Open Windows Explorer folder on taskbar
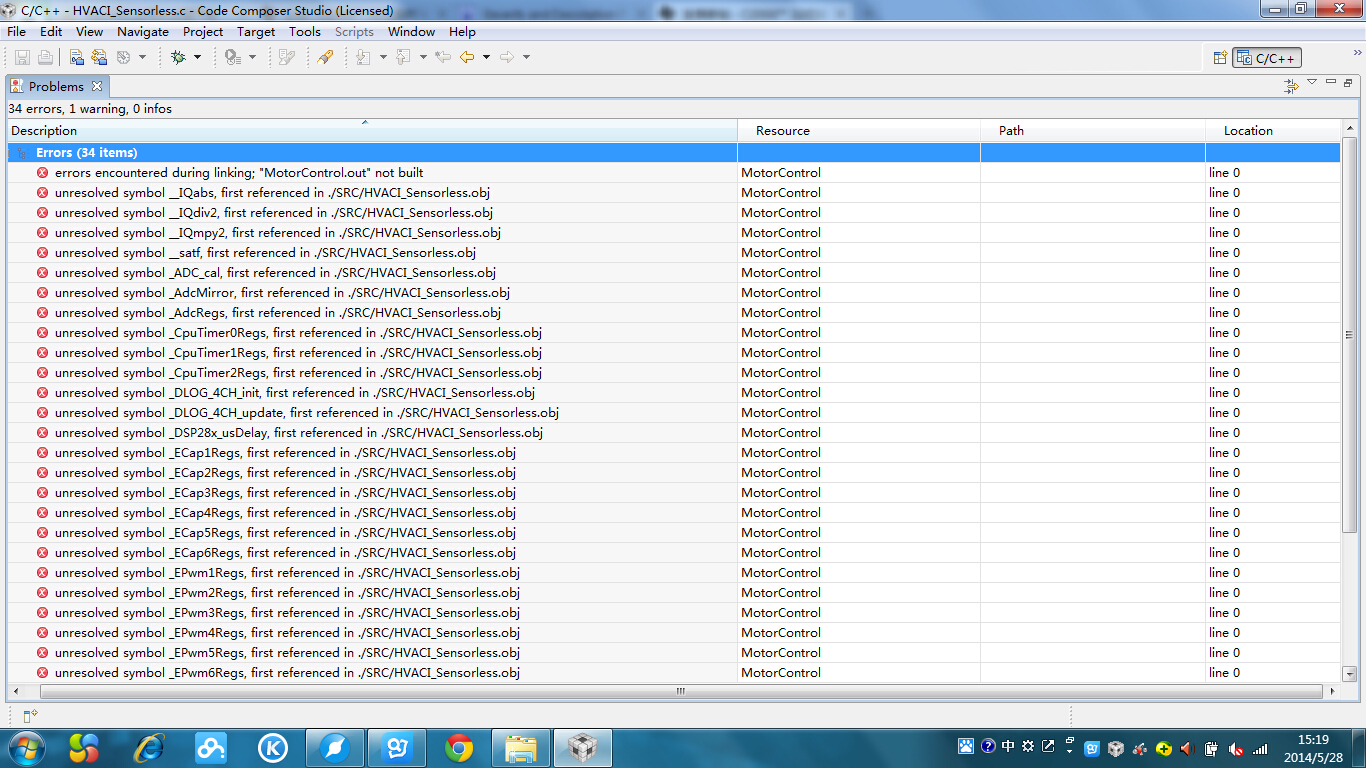The width and height of the screenshot is (1366, 768). [521, 748]
